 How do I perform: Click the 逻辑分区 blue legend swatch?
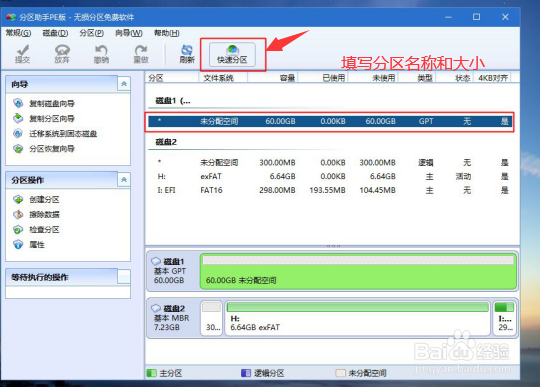246,373
